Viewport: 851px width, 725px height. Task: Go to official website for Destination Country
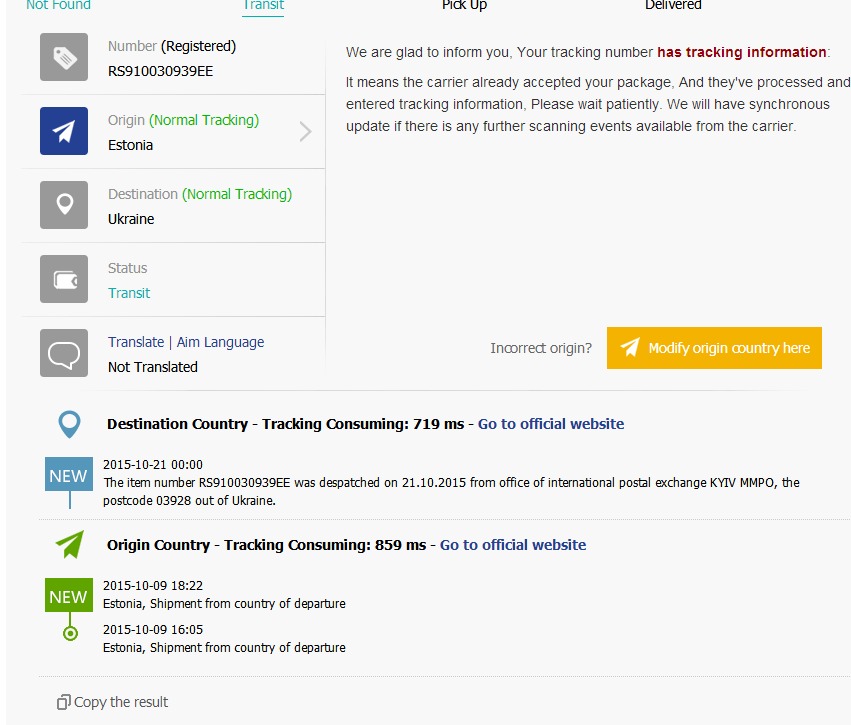point(551,424)
